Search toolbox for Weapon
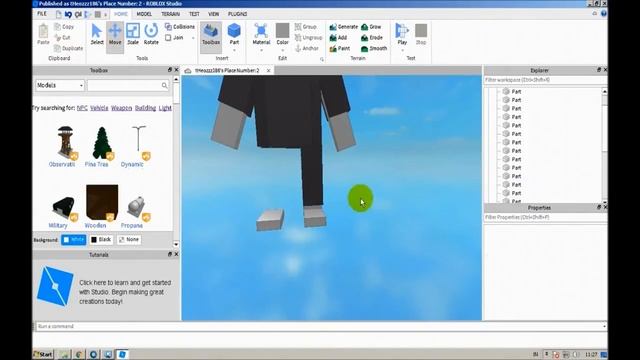The height and width of the screenshot is (360, 640). tap(122, 108)
